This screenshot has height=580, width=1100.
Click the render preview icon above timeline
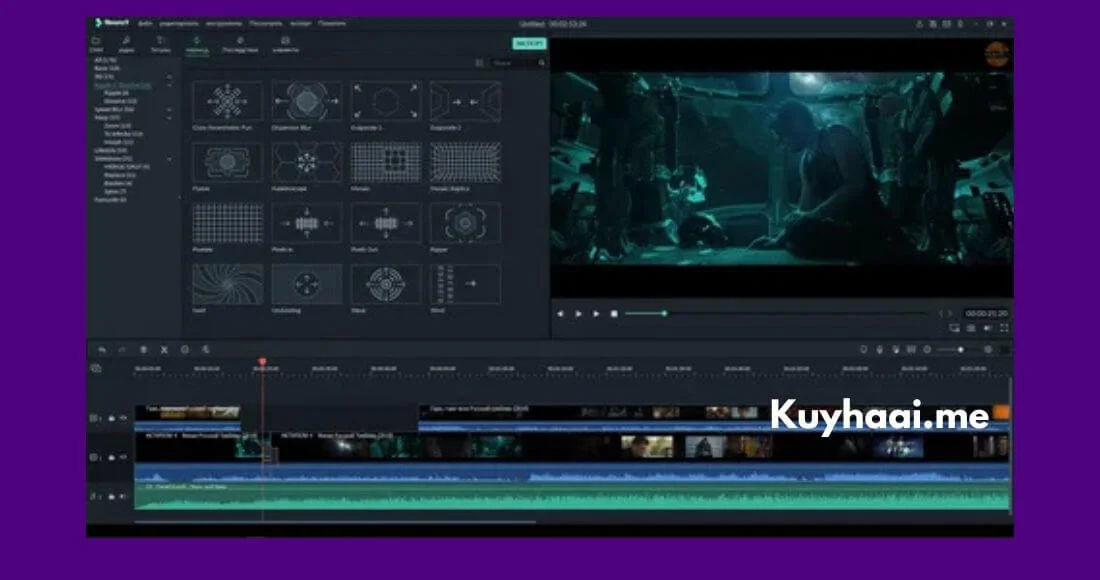pyautogui.click(x=864, y=349)
